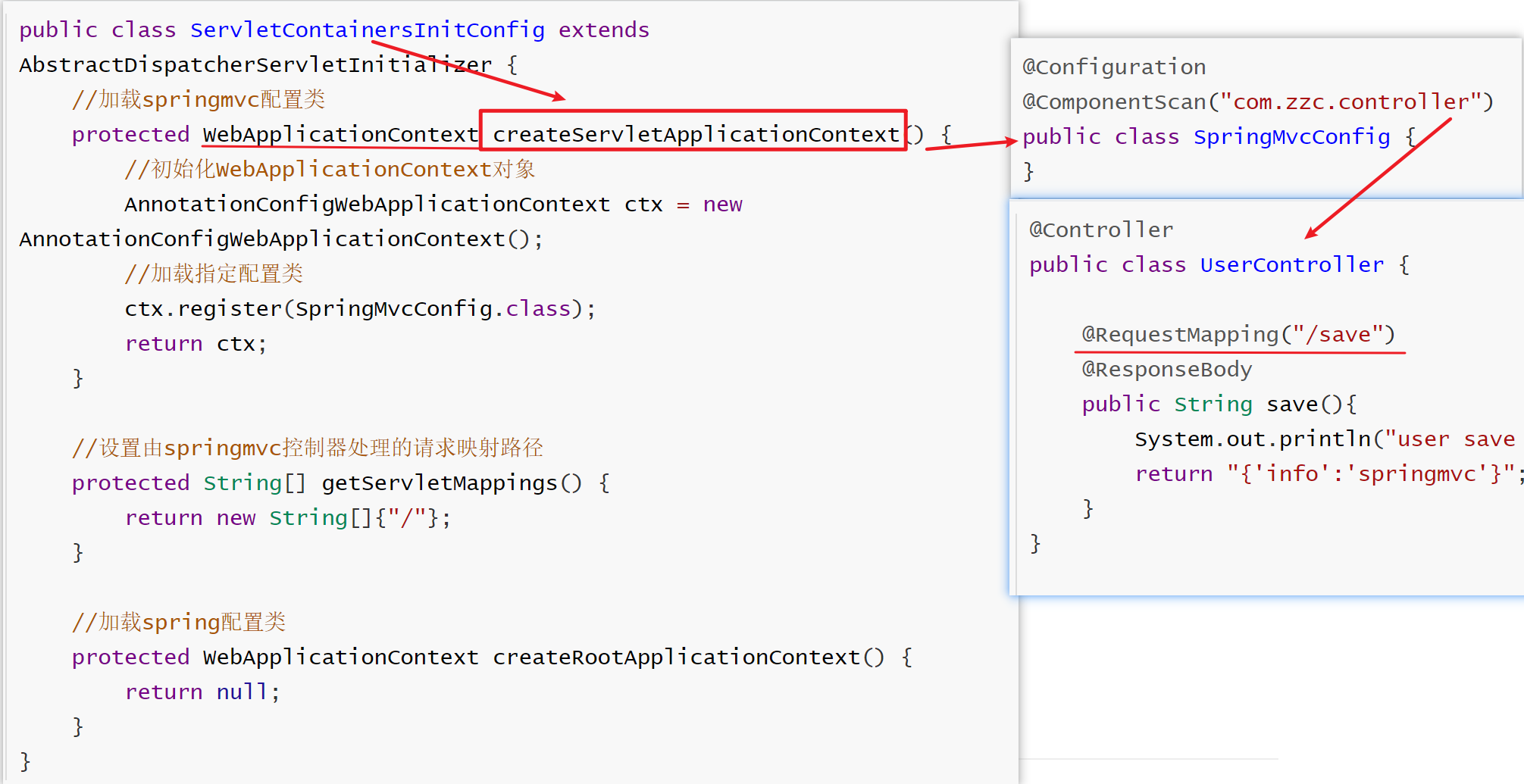
Task: Click the class name UserController
Action: point(1291,264)
